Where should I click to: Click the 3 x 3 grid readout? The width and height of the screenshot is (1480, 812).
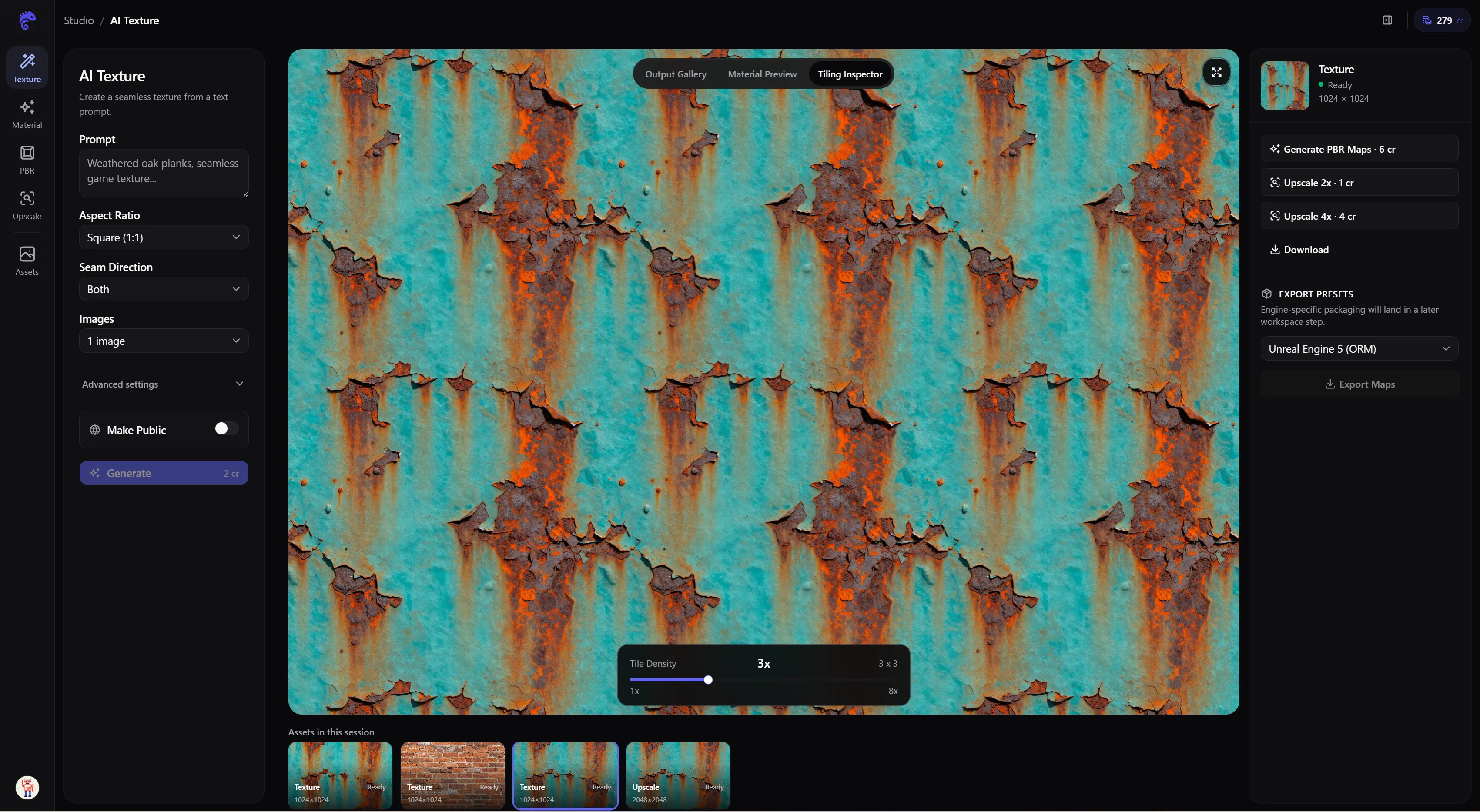pos(887,663)
